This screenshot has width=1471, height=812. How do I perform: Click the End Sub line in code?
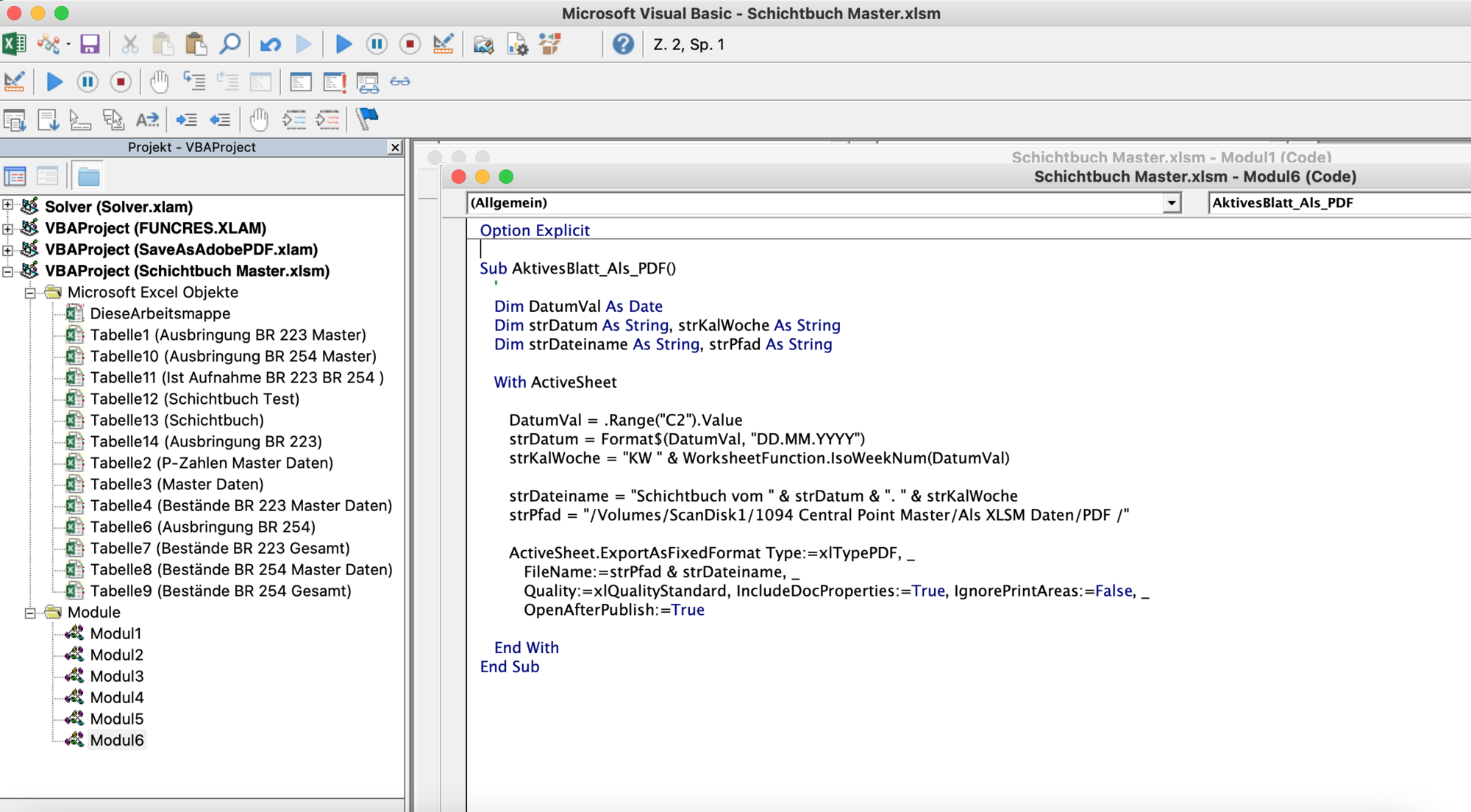tap(510, 666)
